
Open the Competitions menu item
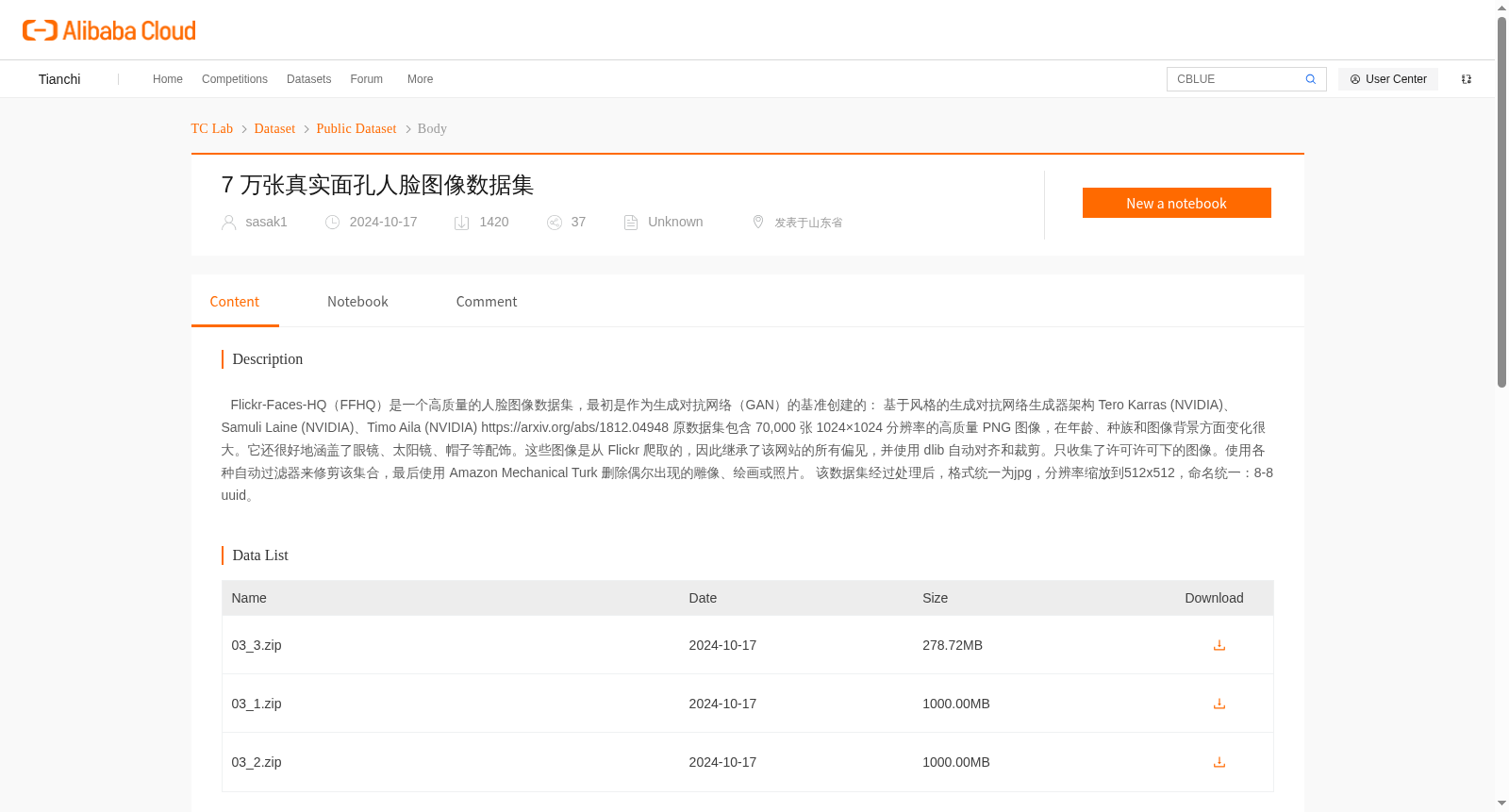235,79
